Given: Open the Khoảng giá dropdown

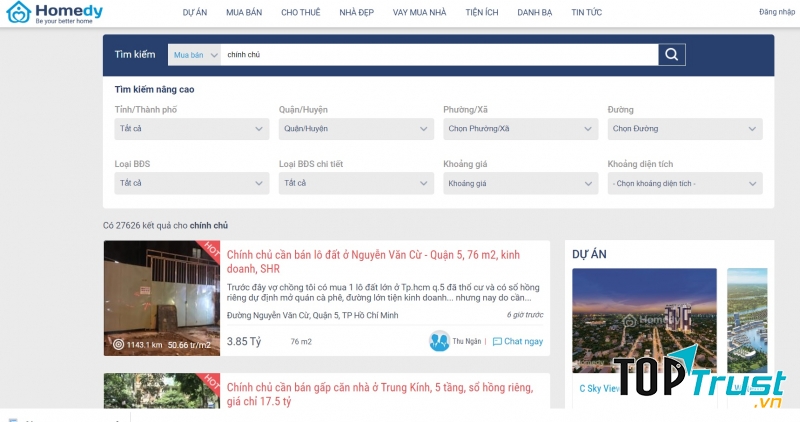Looking at the screenshot, I should click(519, 183).
